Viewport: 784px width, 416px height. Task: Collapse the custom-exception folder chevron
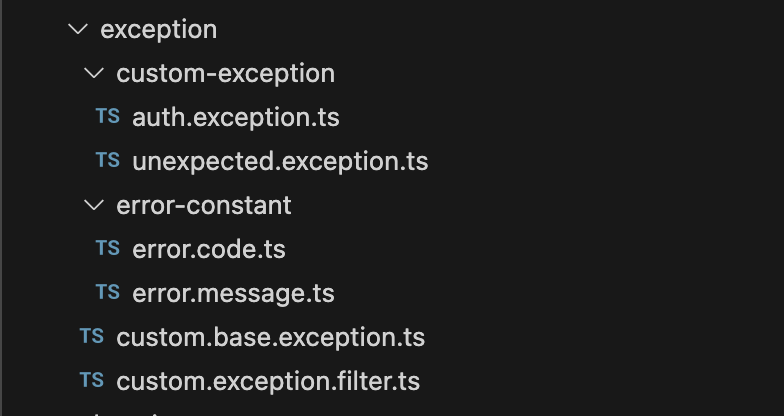[x=94, y=74]
